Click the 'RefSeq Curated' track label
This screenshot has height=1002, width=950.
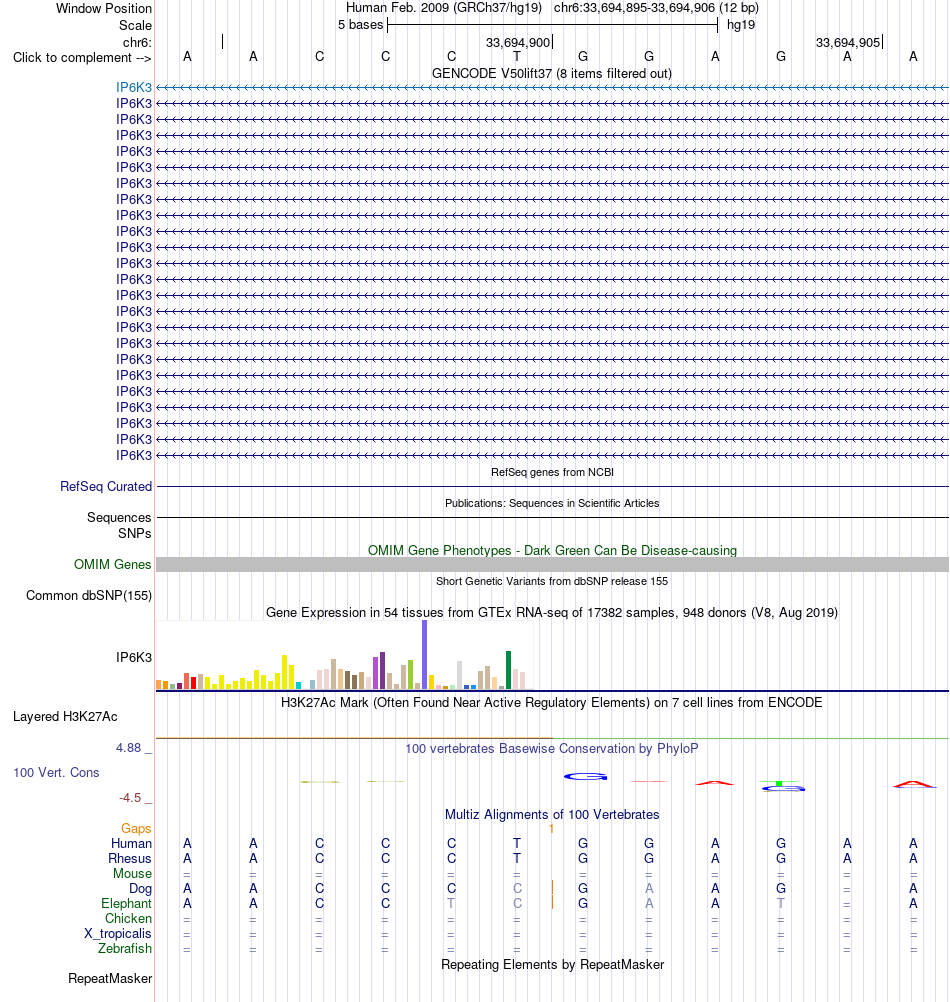click(106, 486)
